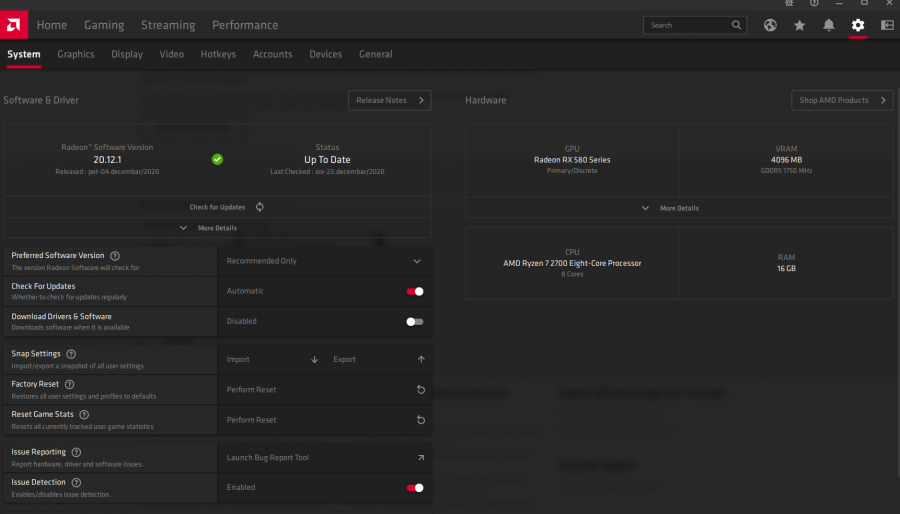Toggle the Issue Detection switch
The height and width of the screenshot is (514, 900).
415,488
